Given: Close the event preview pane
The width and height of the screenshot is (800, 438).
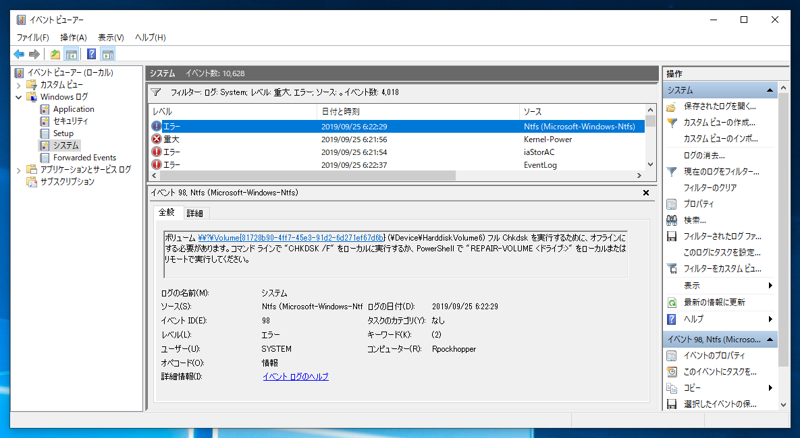Looking at the screenshot, I should coord(646,192).
